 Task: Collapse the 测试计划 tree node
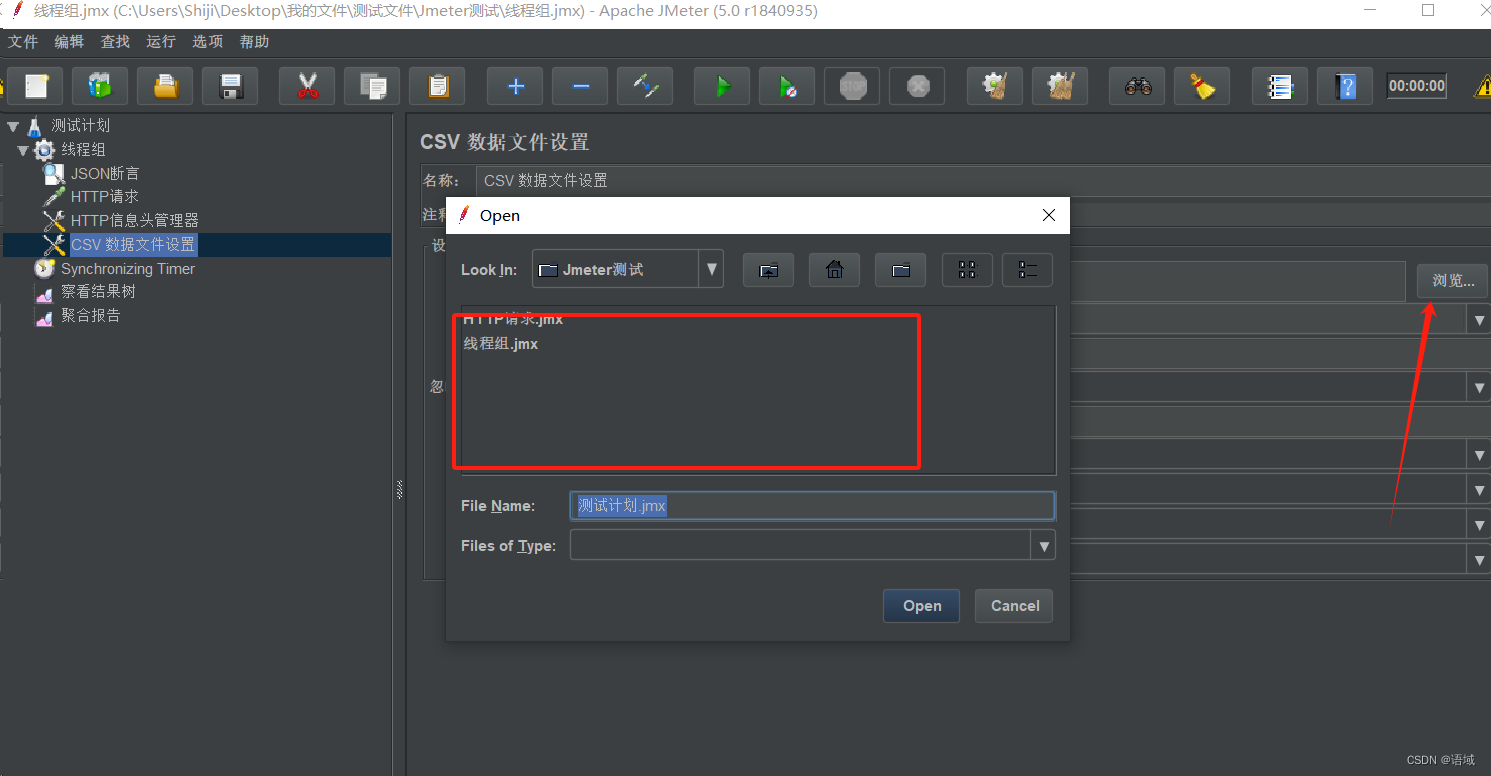pyautogui.click(x=12, y=126)
